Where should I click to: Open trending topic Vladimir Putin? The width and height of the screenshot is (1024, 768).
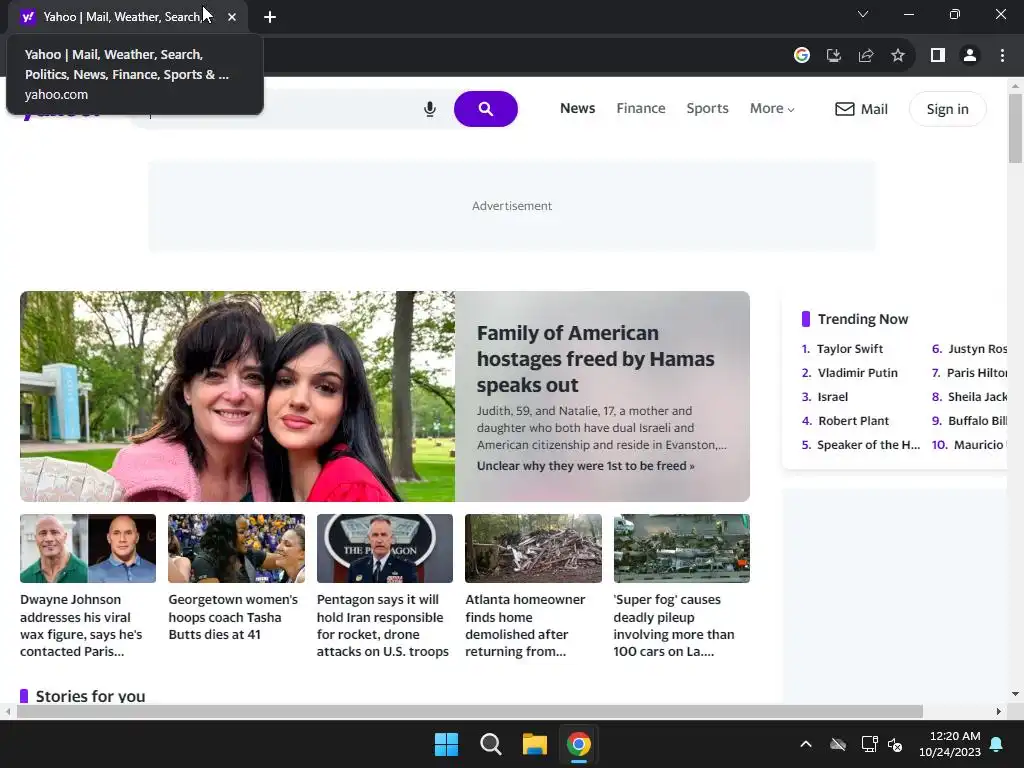click(857, 373)
